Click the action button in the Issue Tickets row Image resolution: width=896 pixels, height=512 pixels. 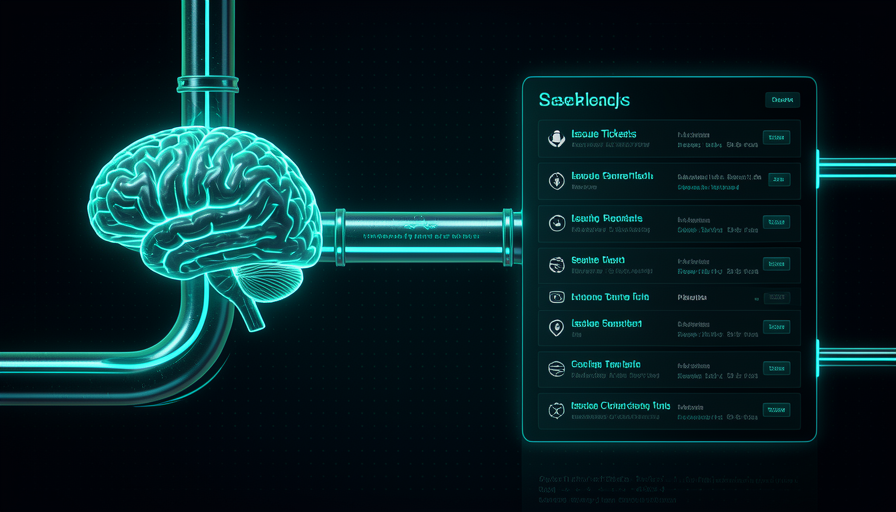pos(776,137)
